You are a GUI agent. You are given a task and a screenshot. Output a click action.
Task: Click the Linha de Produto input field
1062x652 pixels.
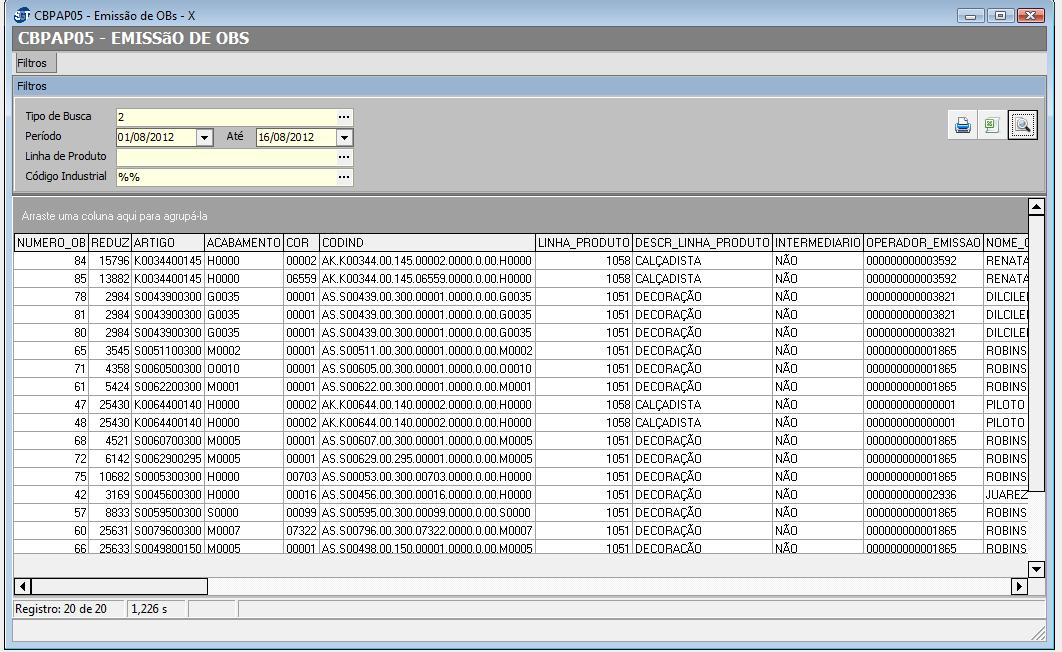click(x=225, y=157)
